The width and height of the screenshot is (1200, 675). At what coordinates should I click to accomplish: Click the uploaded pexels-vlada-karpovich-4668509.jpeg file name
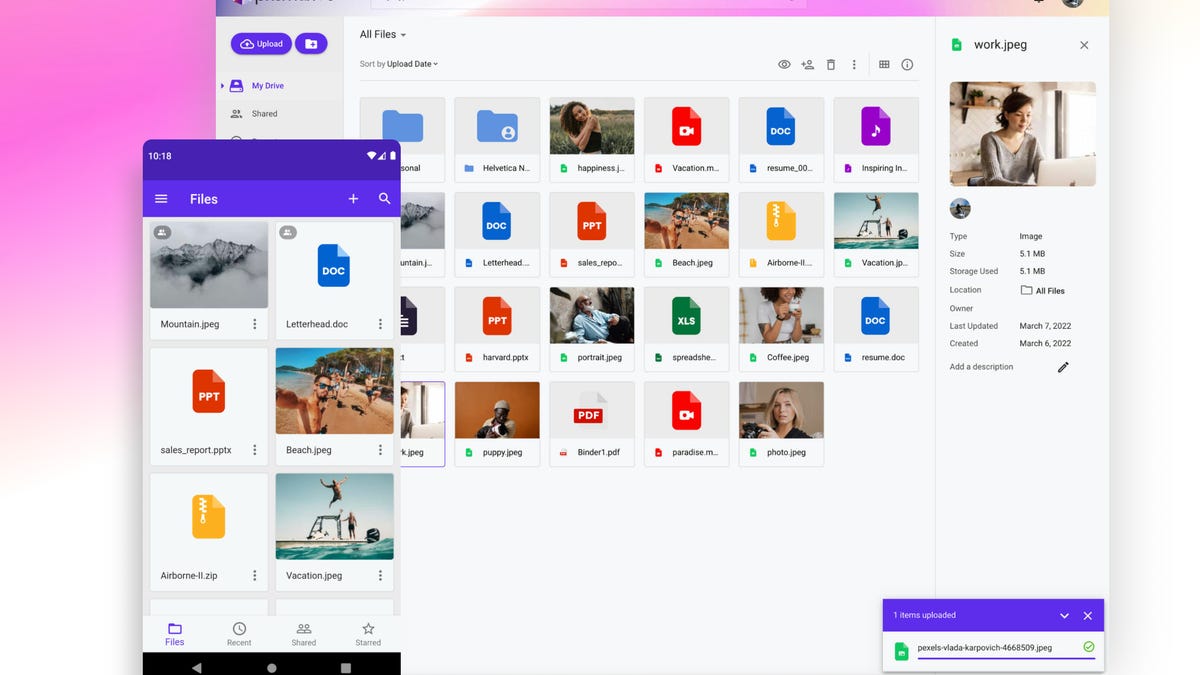985,648
